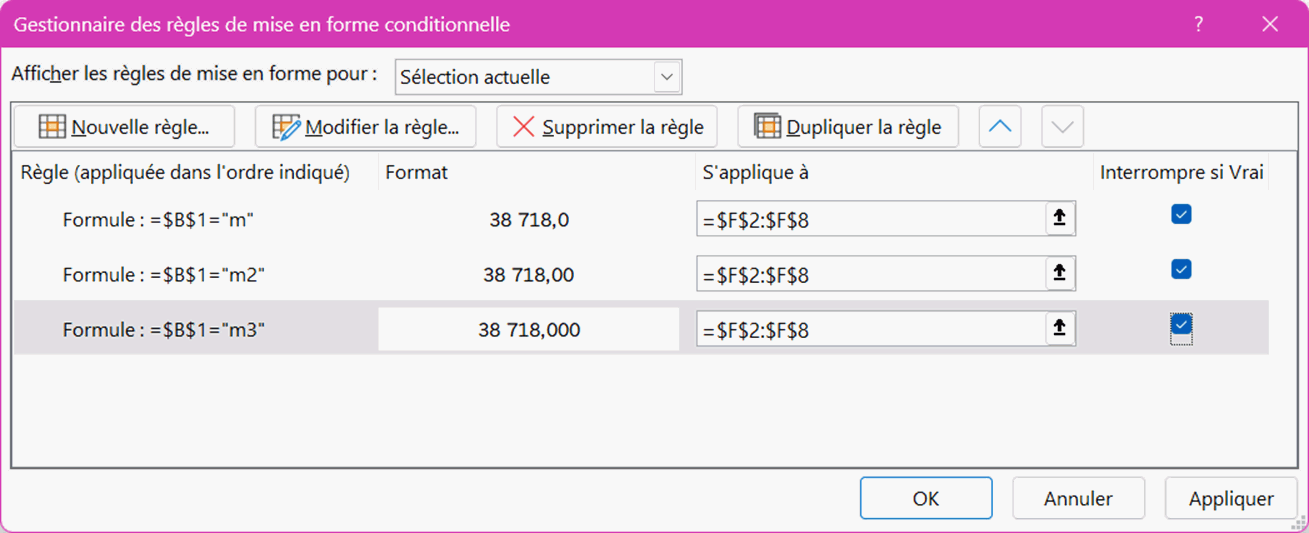Collapse range selector for "m" rule
Viewport: 1309px width, 533px height.
[x=1060, y=219]
